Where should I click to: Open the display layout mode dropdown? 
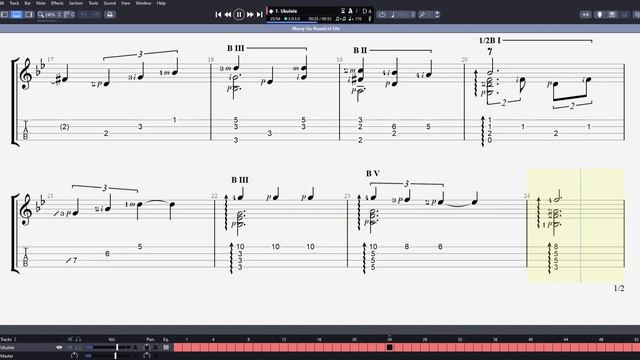point(69,14)
